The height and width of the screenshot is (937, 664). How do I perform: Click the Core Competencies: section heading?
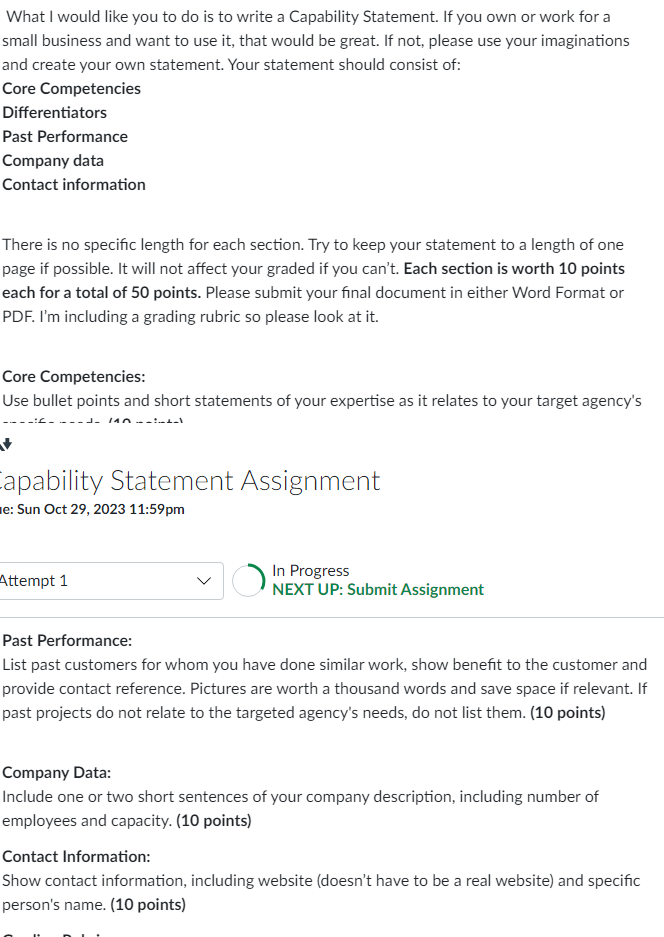(74, 376)
